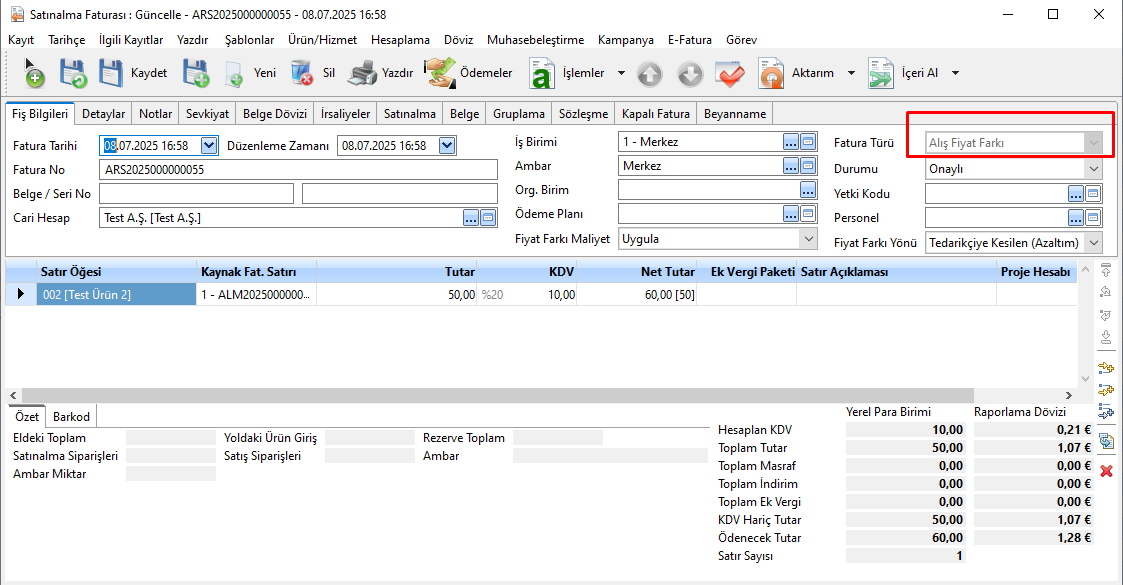Click the red checkmark approval icon
The image size is (1123, 585).
(730, 74)
